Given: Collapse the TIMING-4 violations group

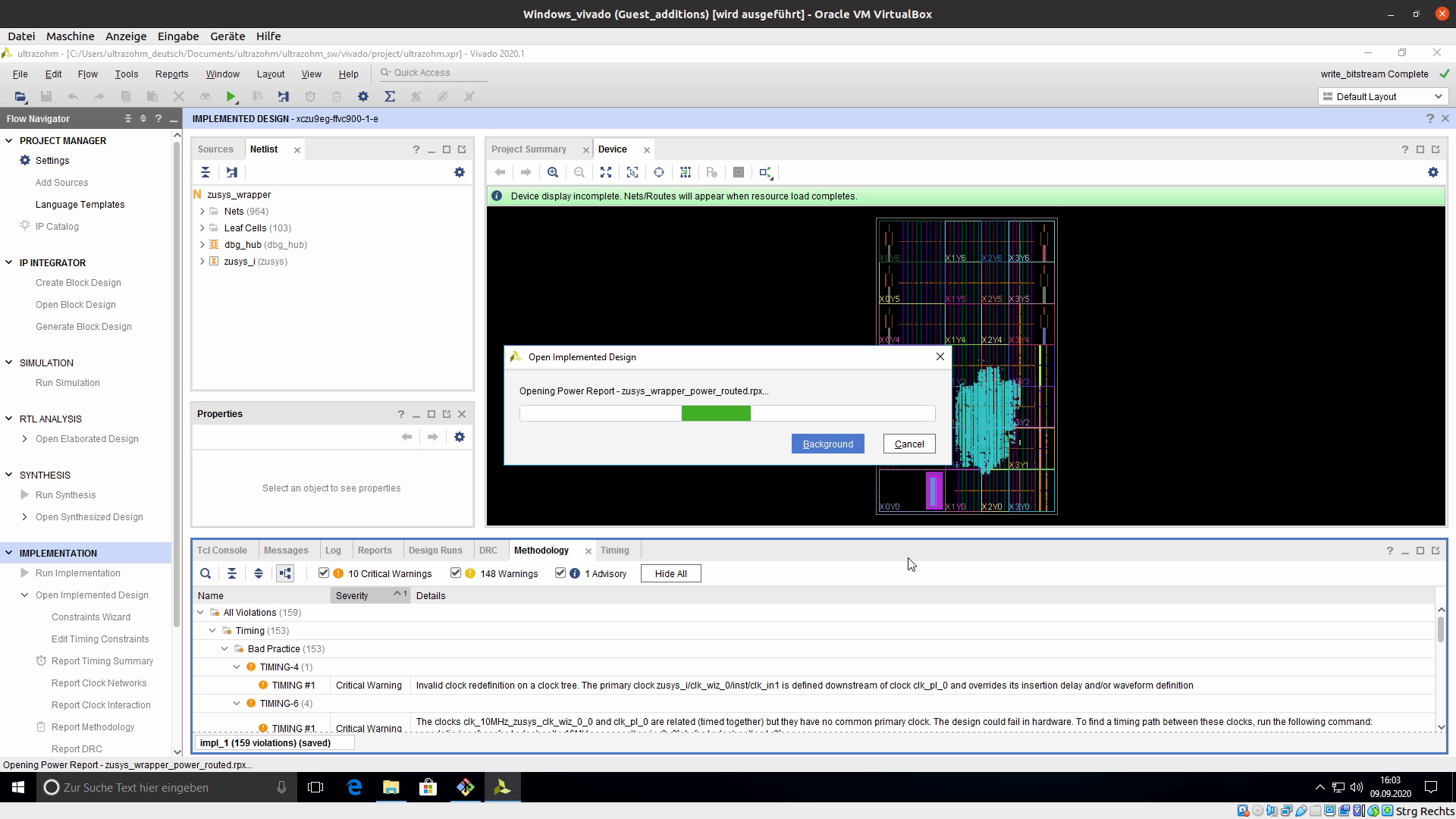Looking at the screenshot, I should 237,667.
